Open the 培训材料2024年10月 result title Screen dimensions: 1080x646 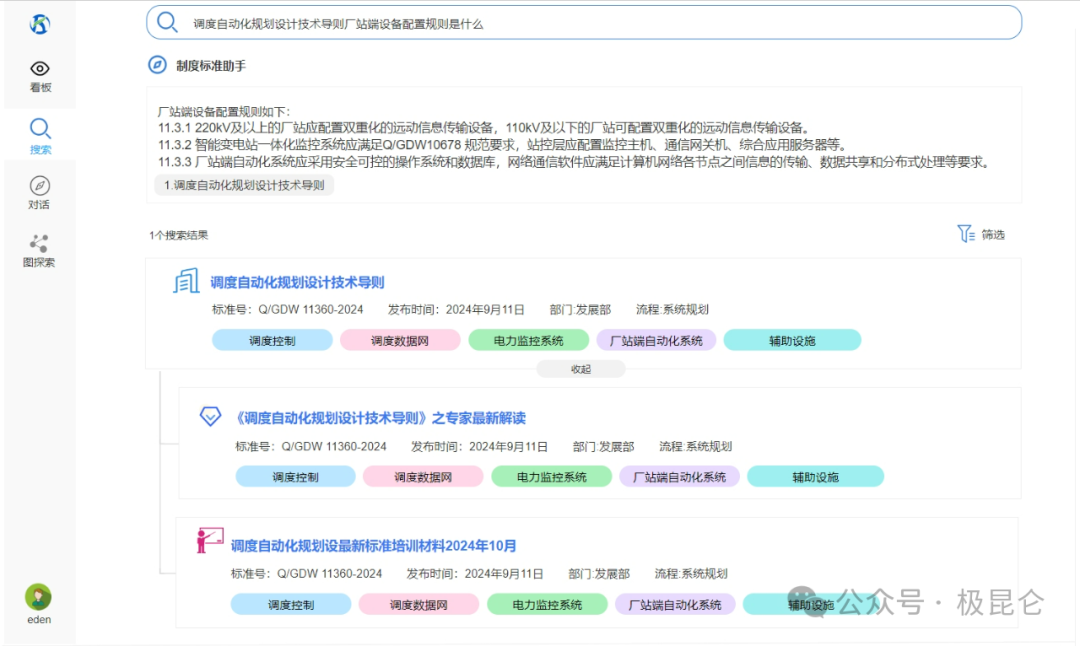[373, 546]
